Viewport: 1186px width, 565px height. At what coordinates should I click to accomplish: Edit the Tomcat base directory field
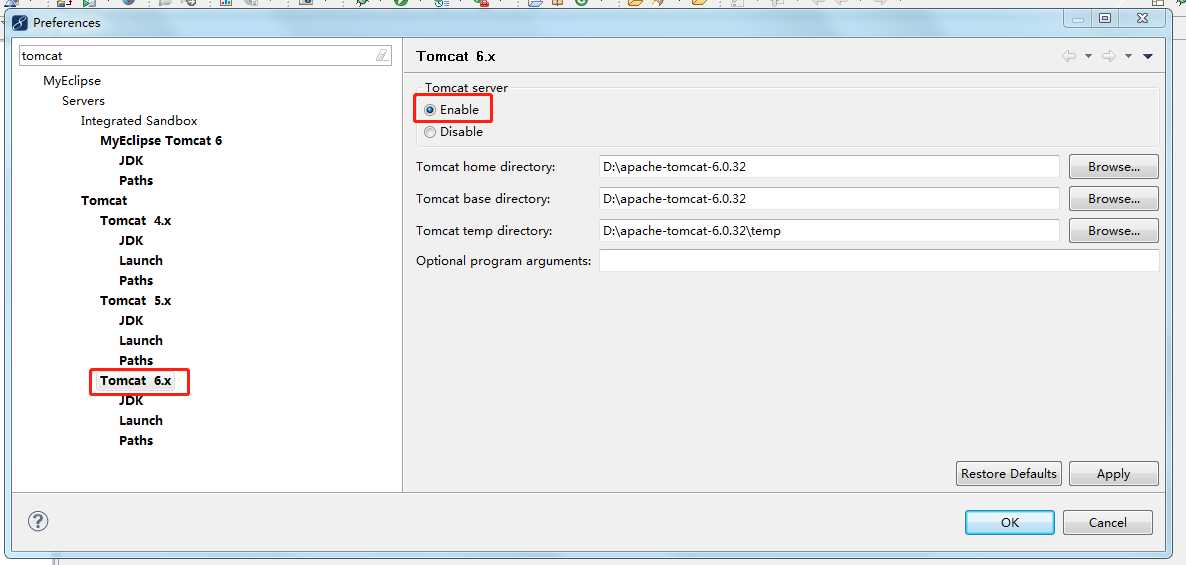(x=829, y=199)
